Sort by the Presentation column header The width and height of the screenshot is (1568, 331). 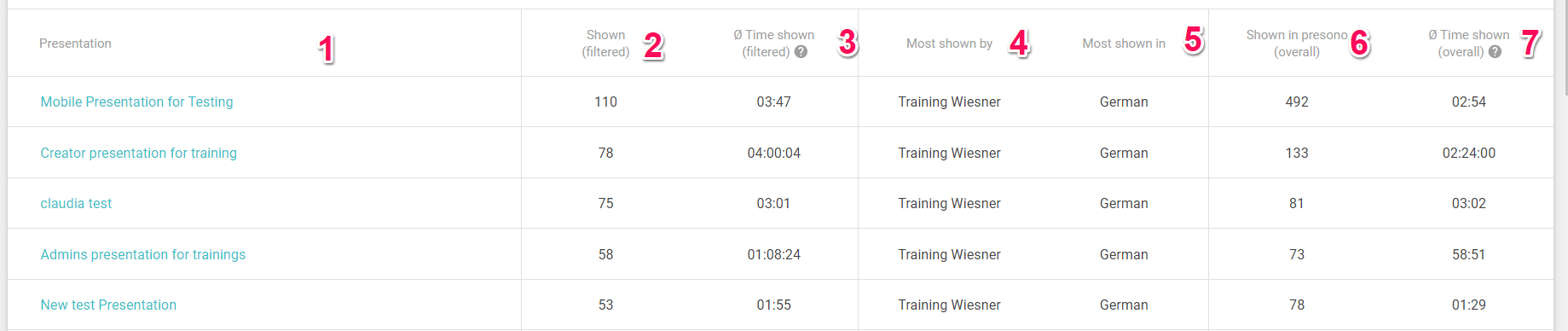tap(75, 44)
